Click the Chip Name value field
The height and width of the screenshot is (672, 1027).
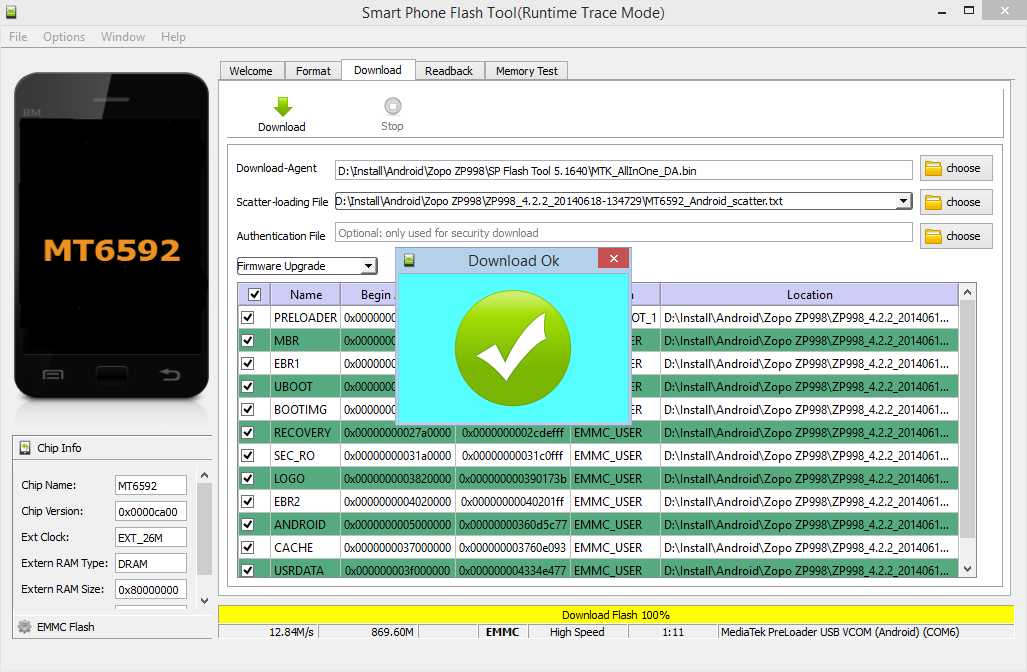pos(151,485)
